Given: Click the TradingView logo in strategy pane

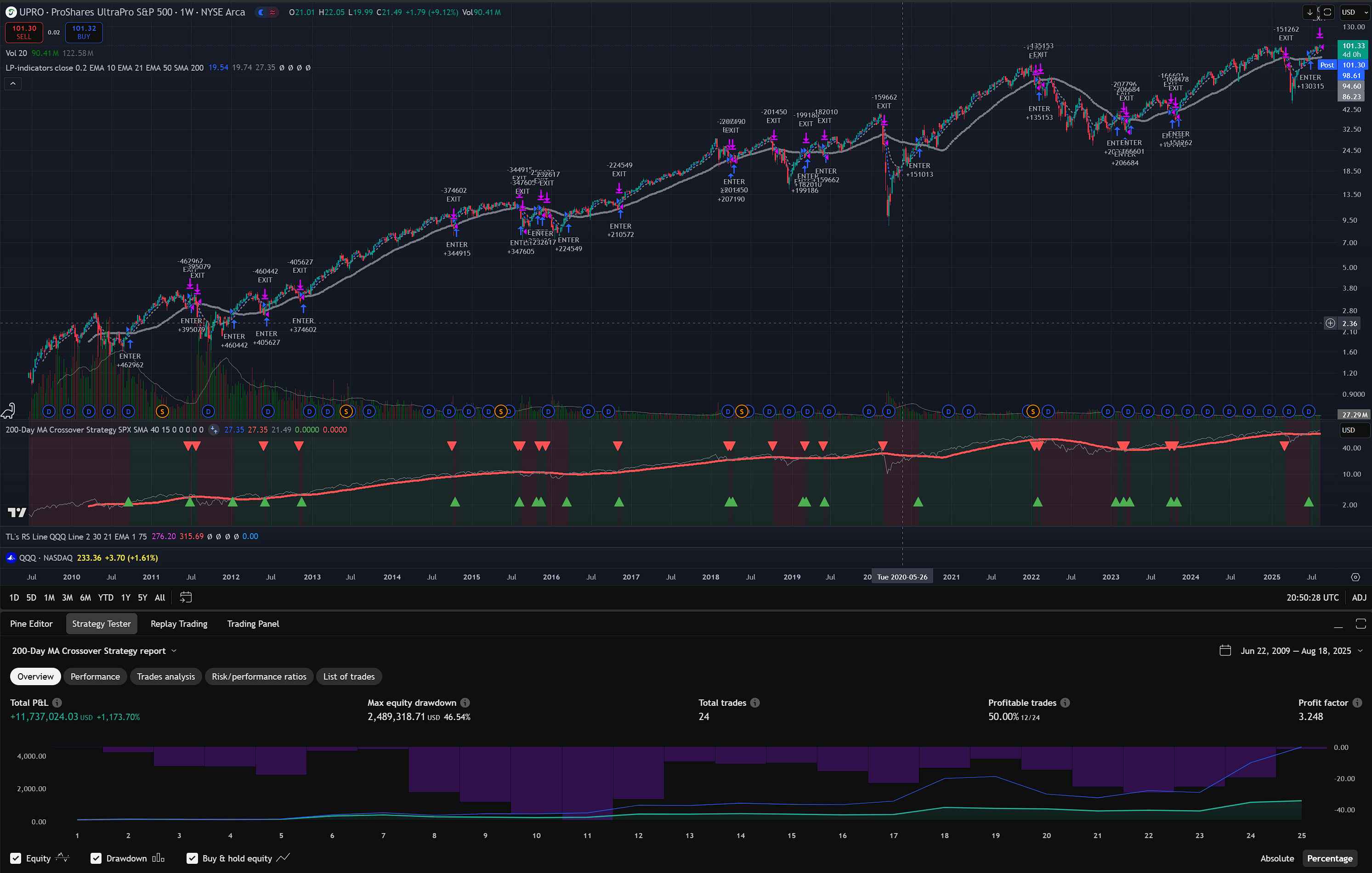Looking at the screenshot, I should point(17,513).
